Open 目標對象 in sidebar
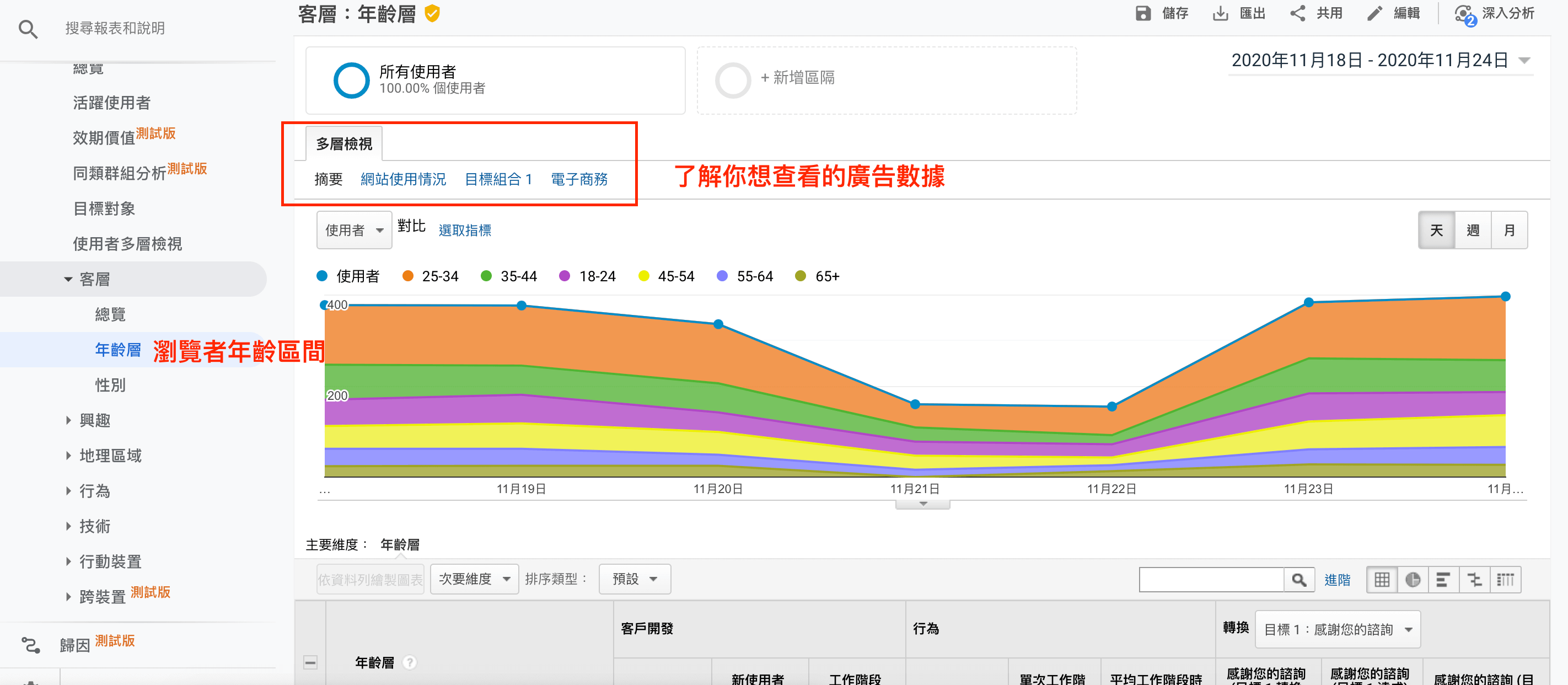The width and height of the screenshot is (1568, 685). 104,209
